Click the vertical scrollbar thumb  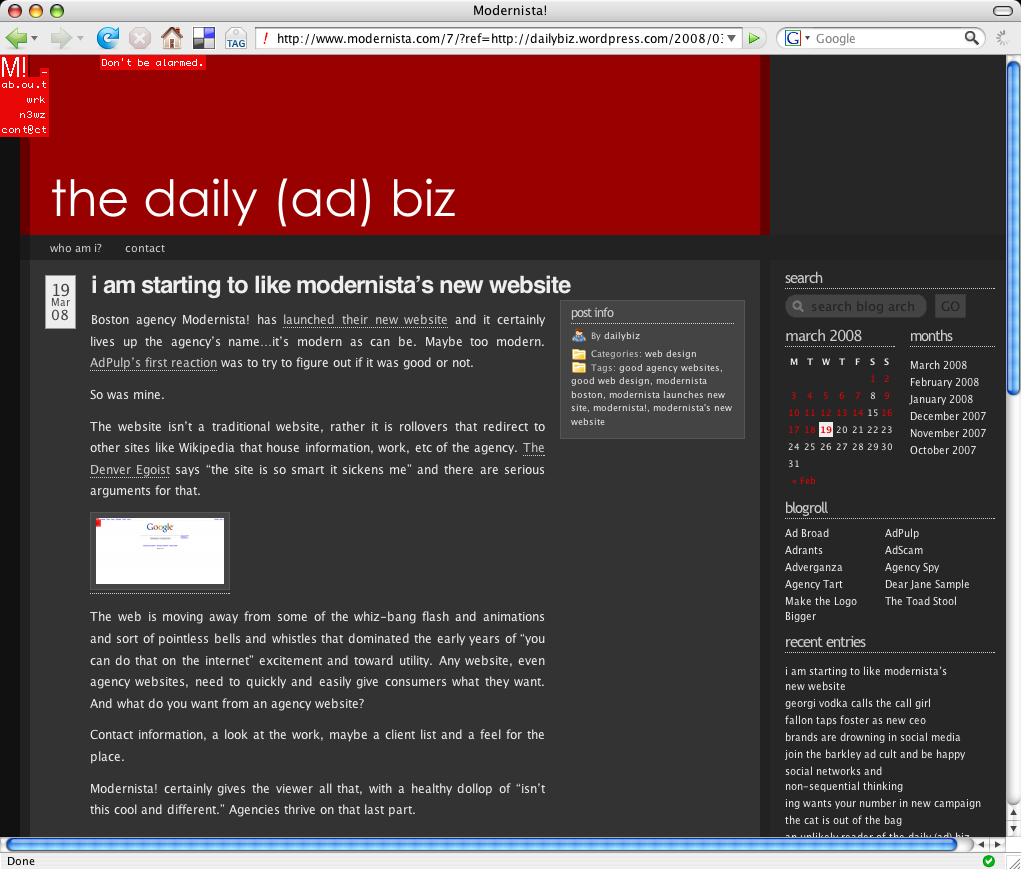pyautogui.click(x=1013, y=228)
